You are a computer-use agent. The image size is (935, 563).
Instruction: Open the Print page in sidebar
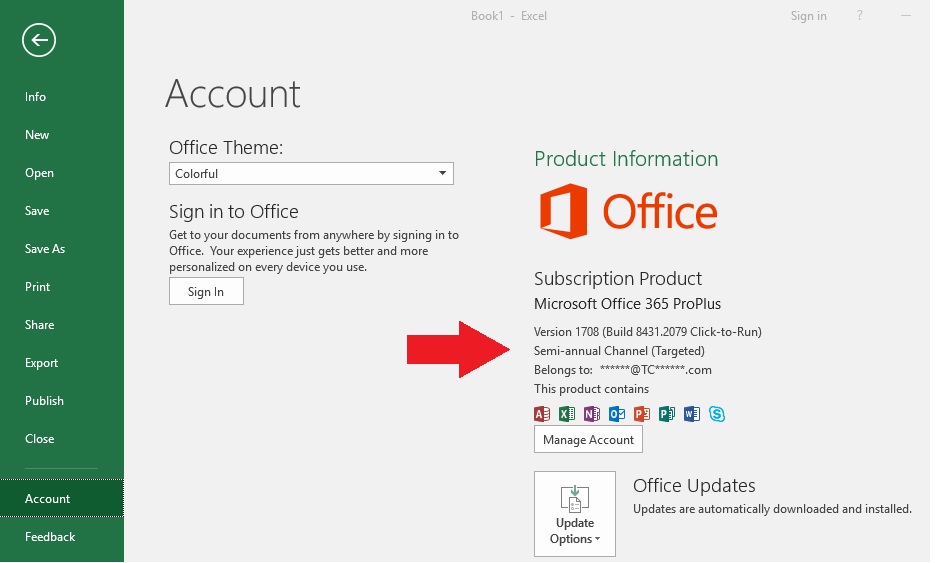pyautogui.click(x=38, y=287)
